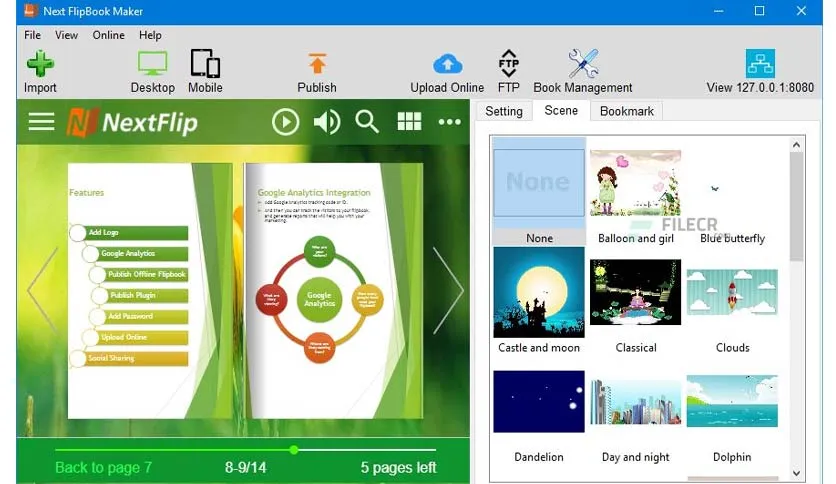
Task: Click the Publish arrow icon
Action: click(x=317, y=64)
